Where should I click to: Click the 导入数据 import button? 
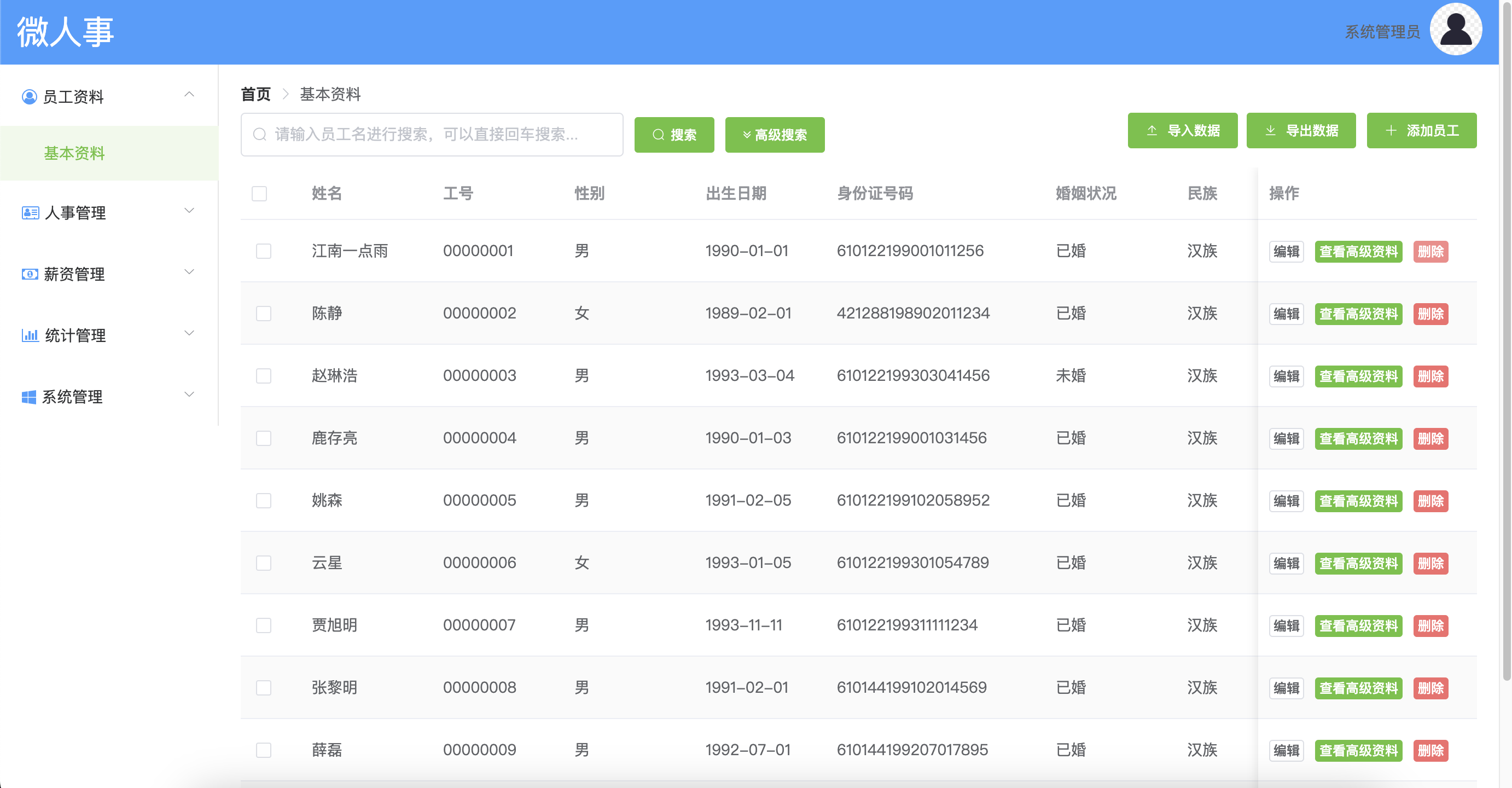[x=1182, y=130]
